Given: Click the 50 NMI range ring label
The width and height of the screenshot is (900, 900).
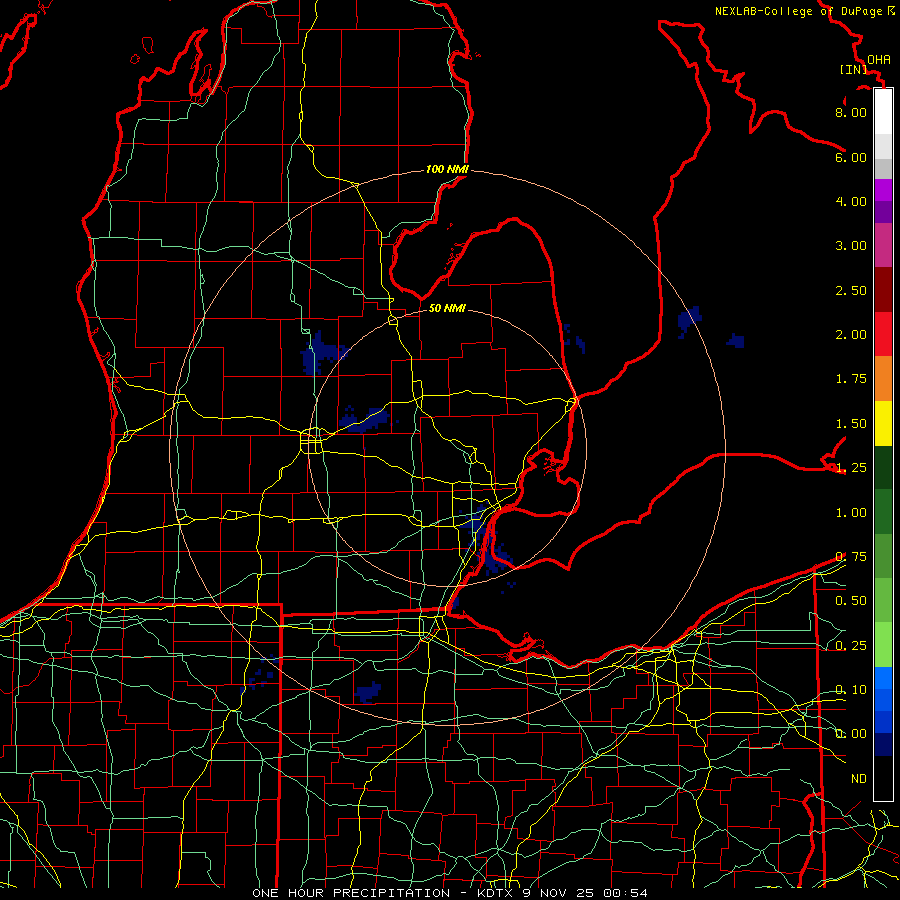Looking at the screenshot, I should pos(447,308).
